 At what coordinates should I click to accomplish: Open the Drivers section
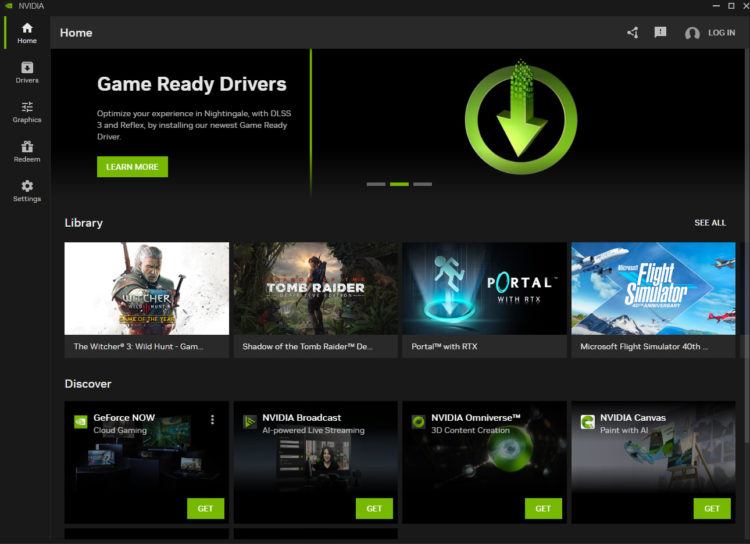[x=27, y=72]
